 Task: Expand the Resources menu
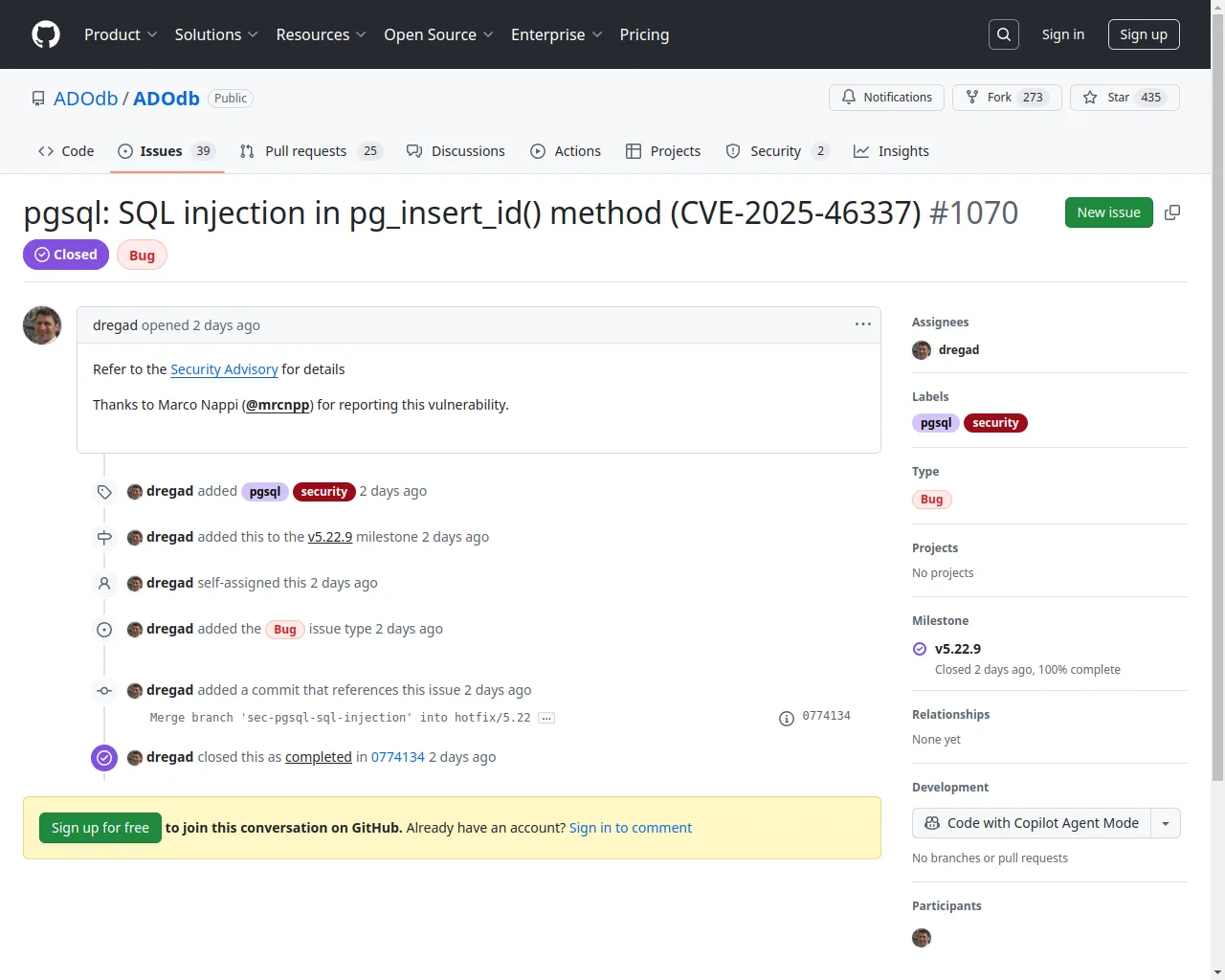click(x=322, y=34)
